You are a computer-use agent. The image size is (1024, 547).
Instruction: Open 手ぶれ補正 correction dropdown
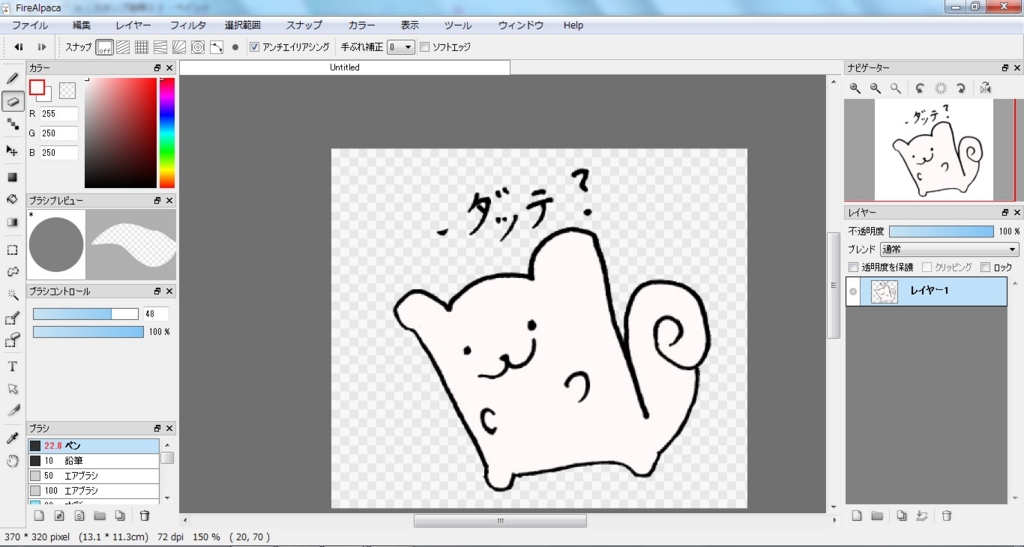click(401, 47)
